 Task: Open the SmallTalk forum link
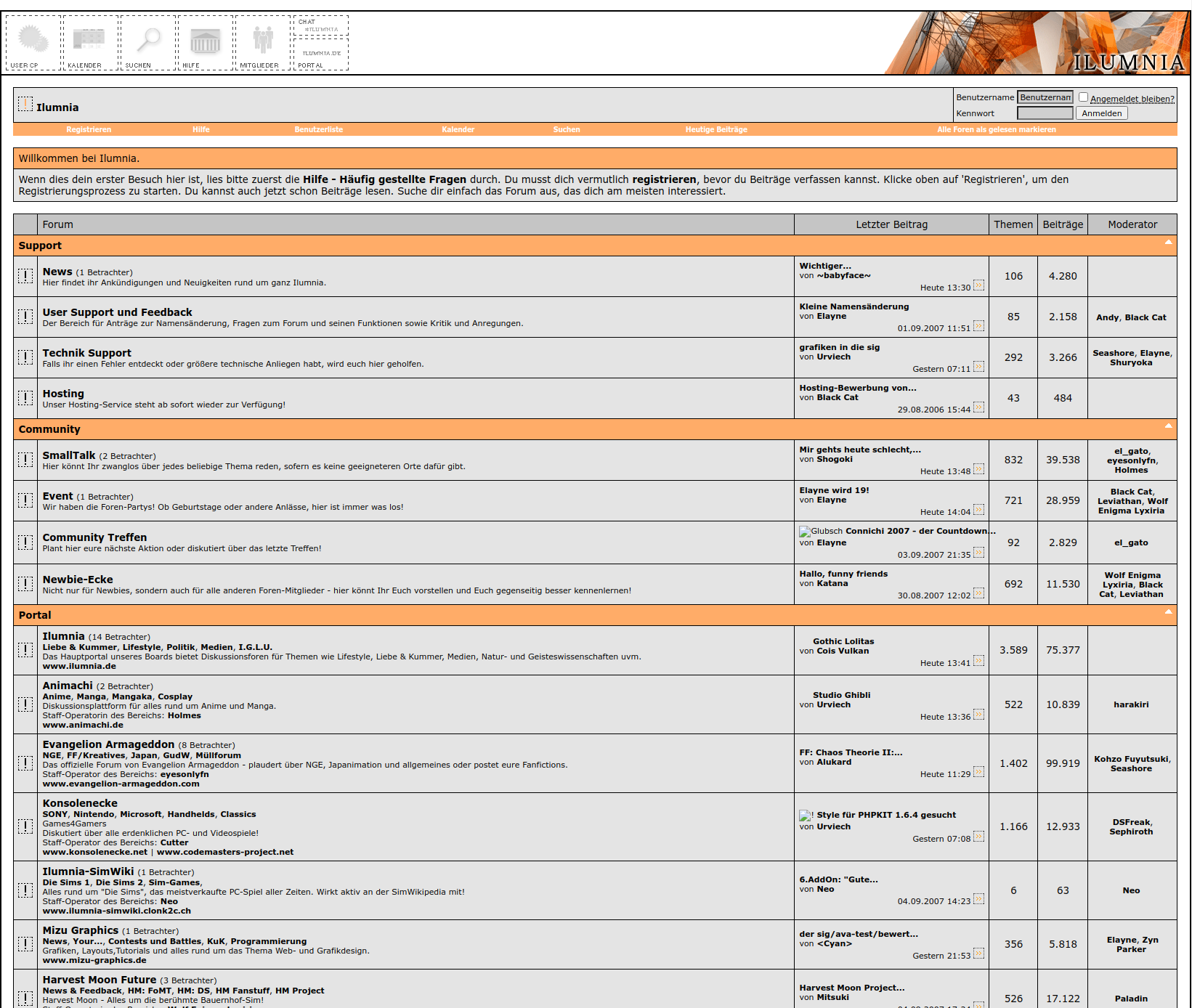69,455
